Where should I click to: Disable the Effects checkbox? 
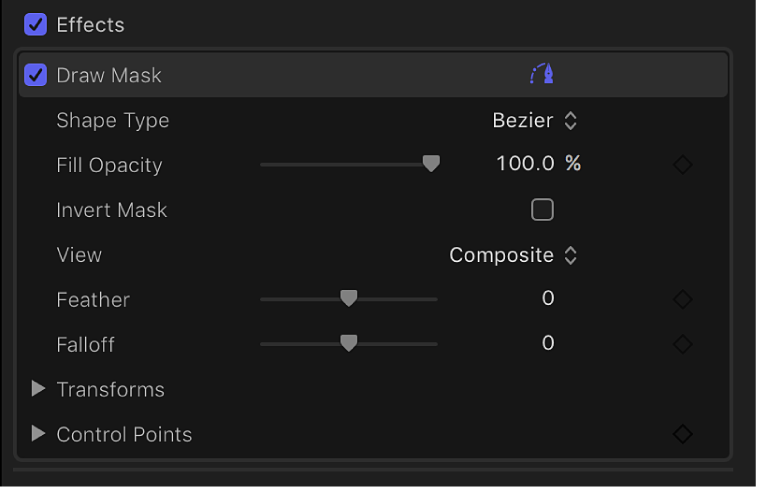pos(35,24)
